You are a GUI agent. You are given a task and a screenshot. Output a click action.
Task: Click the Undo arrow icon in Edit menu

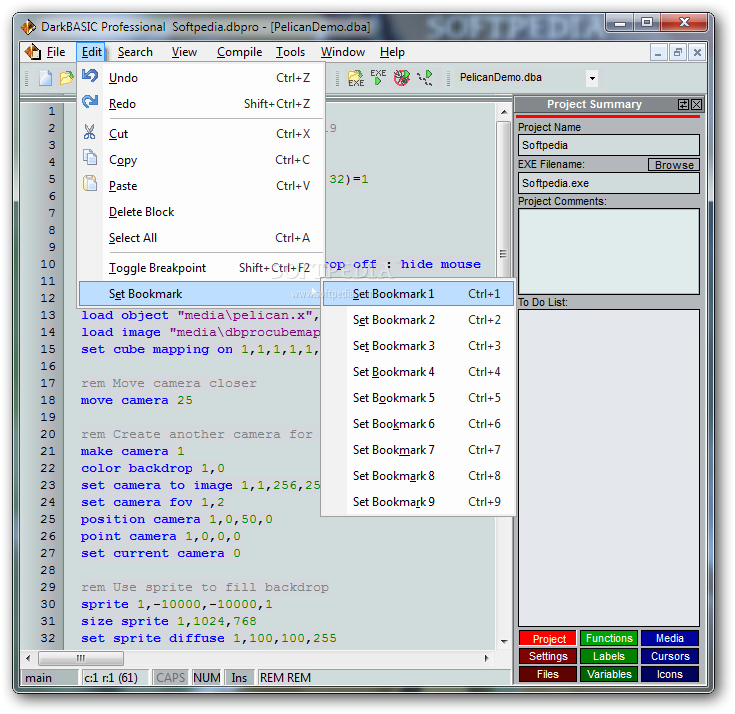pos(90,75)
